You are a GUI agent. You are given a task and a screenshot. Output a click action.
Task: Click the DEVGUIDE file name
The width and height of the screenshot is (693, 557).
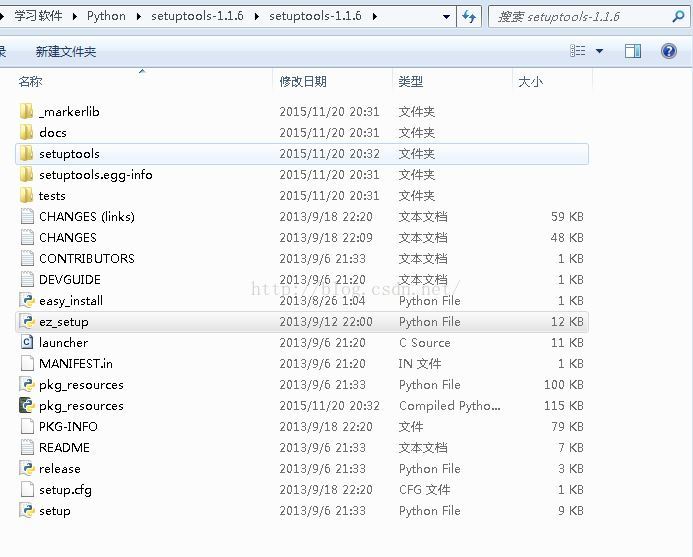70,279
